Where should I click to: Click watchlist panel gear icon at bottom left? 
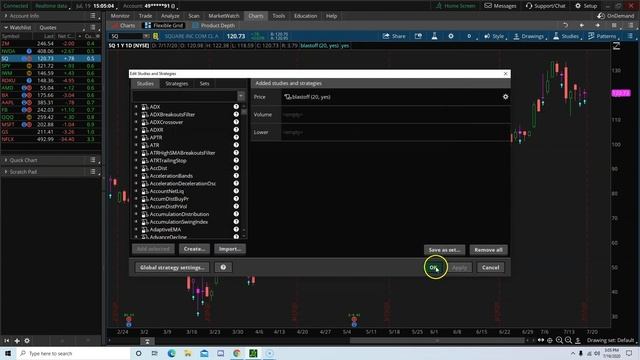27,340
